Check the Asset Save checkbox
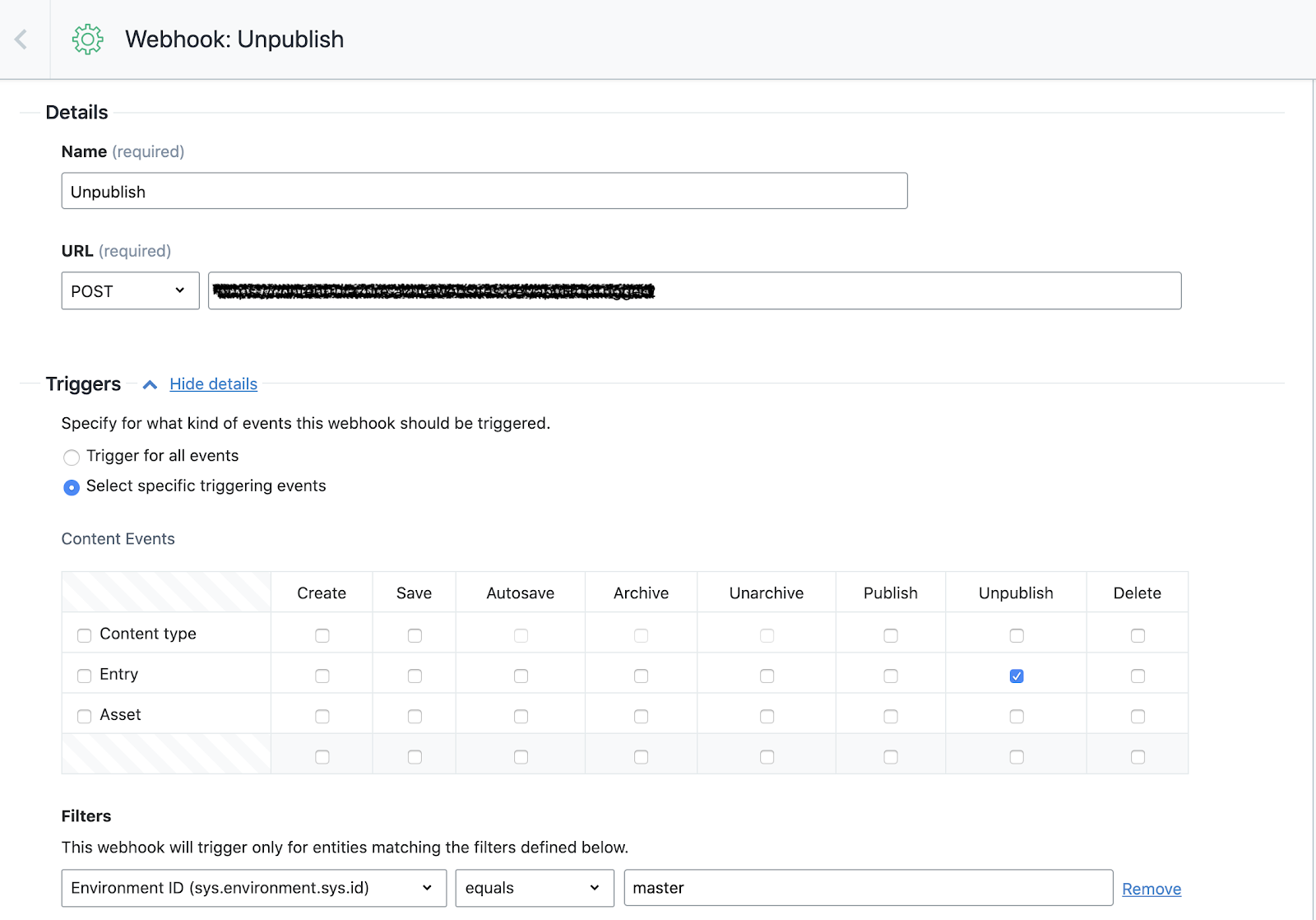 pos(415,716)
